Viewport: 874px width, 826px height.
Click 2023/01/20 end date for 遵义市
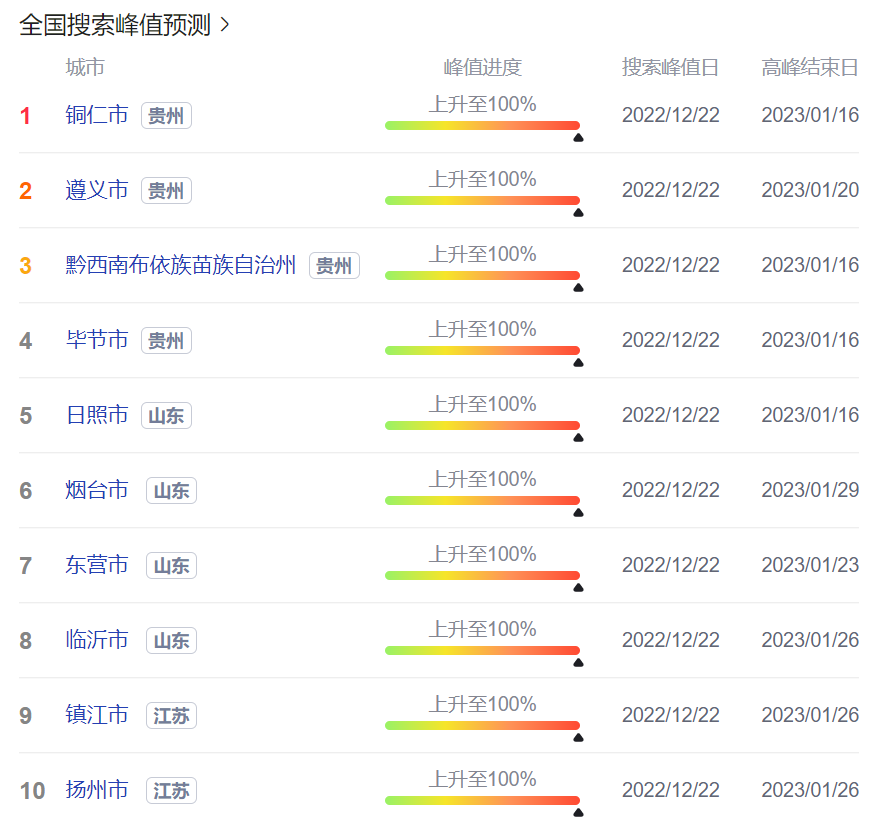810,190
